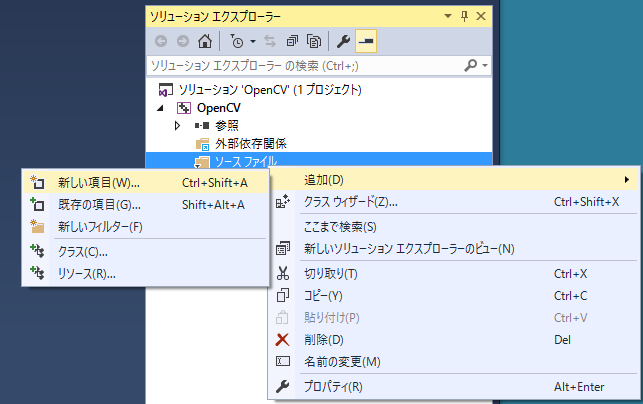
Task: Select the 外部依存関係 tree item
Action: click(x=250, y=143)
